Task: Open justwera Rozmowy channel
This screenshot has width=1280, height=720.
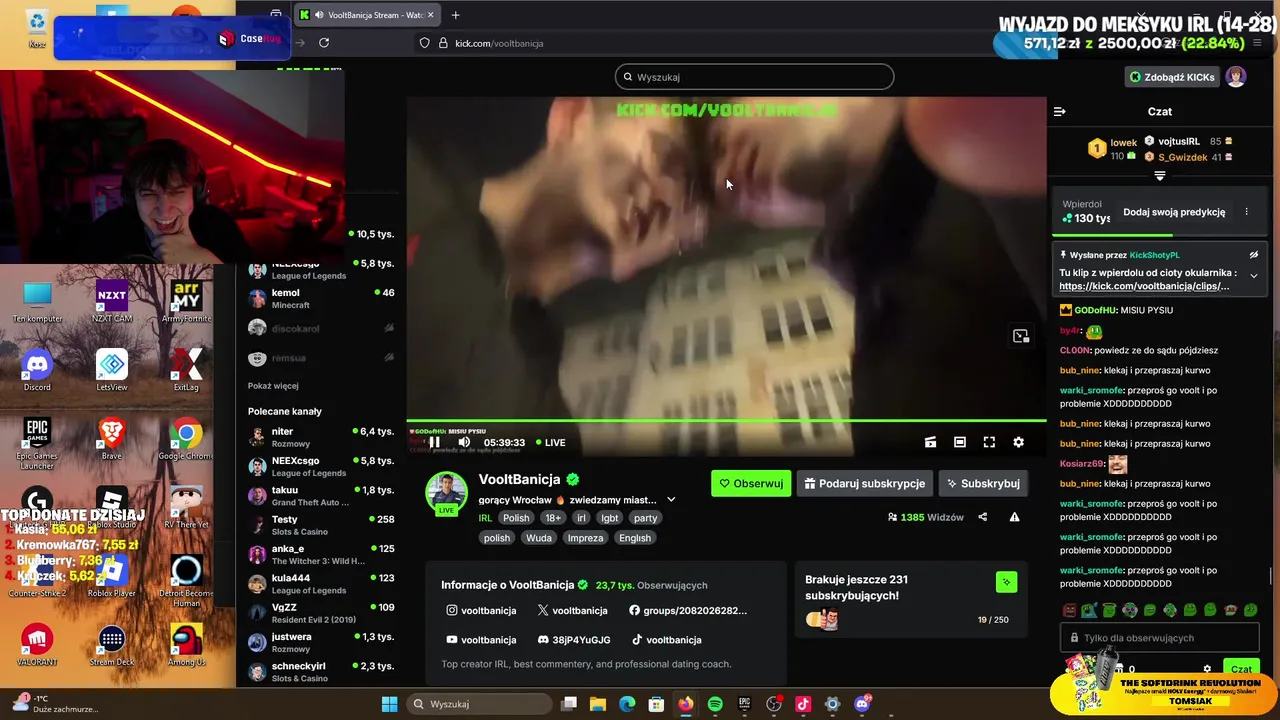Action: point(321,642)
